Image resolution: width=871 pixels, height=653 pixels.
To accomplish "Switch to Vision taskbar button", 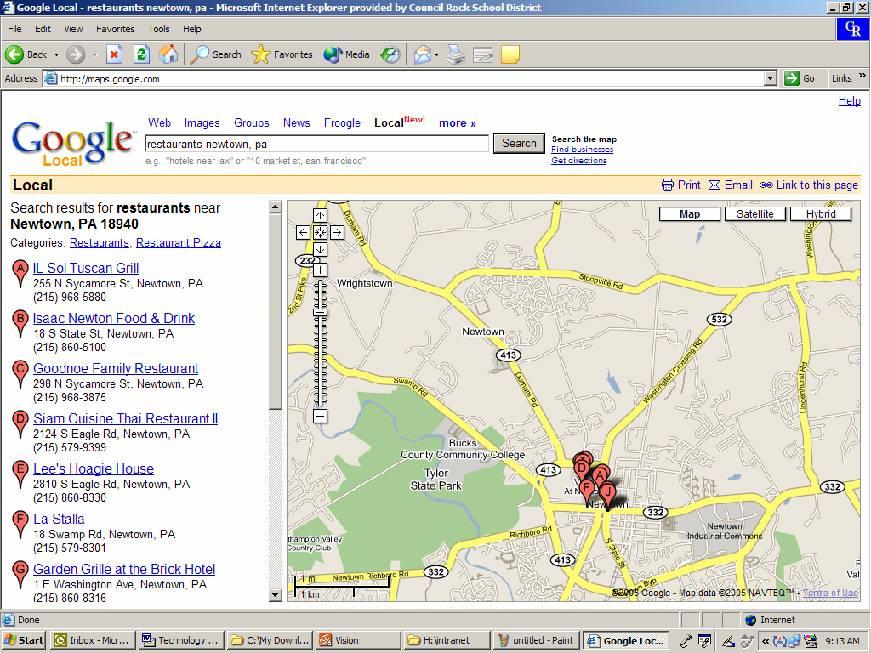I will [x=358, y=641].
